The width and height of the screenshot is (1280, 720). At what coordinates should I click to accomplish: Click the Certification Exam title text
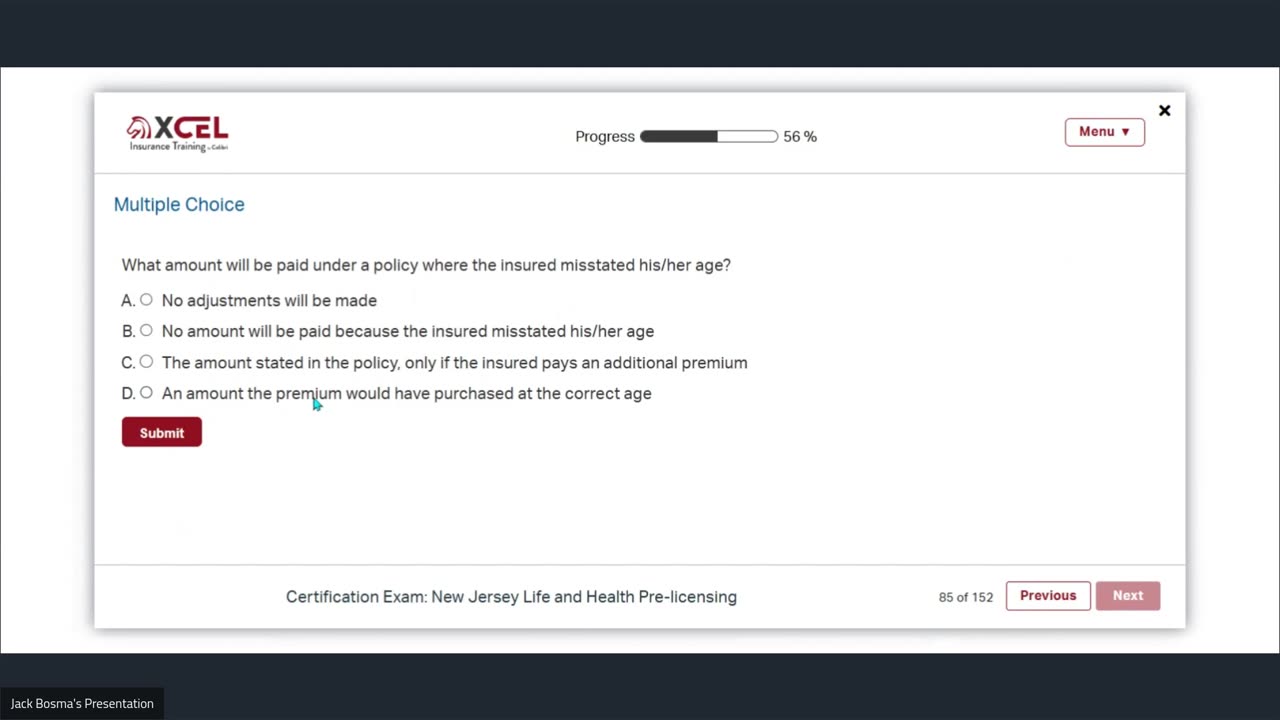coord(511,597)
